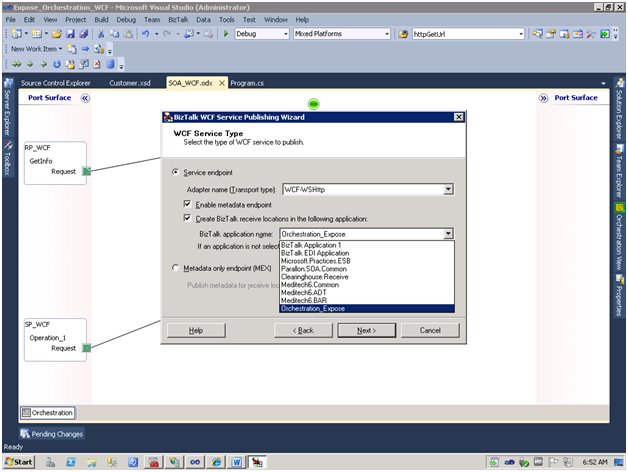Click the Next button in wizard
Viewport: 628px width, 472px height.
[366, 331]
